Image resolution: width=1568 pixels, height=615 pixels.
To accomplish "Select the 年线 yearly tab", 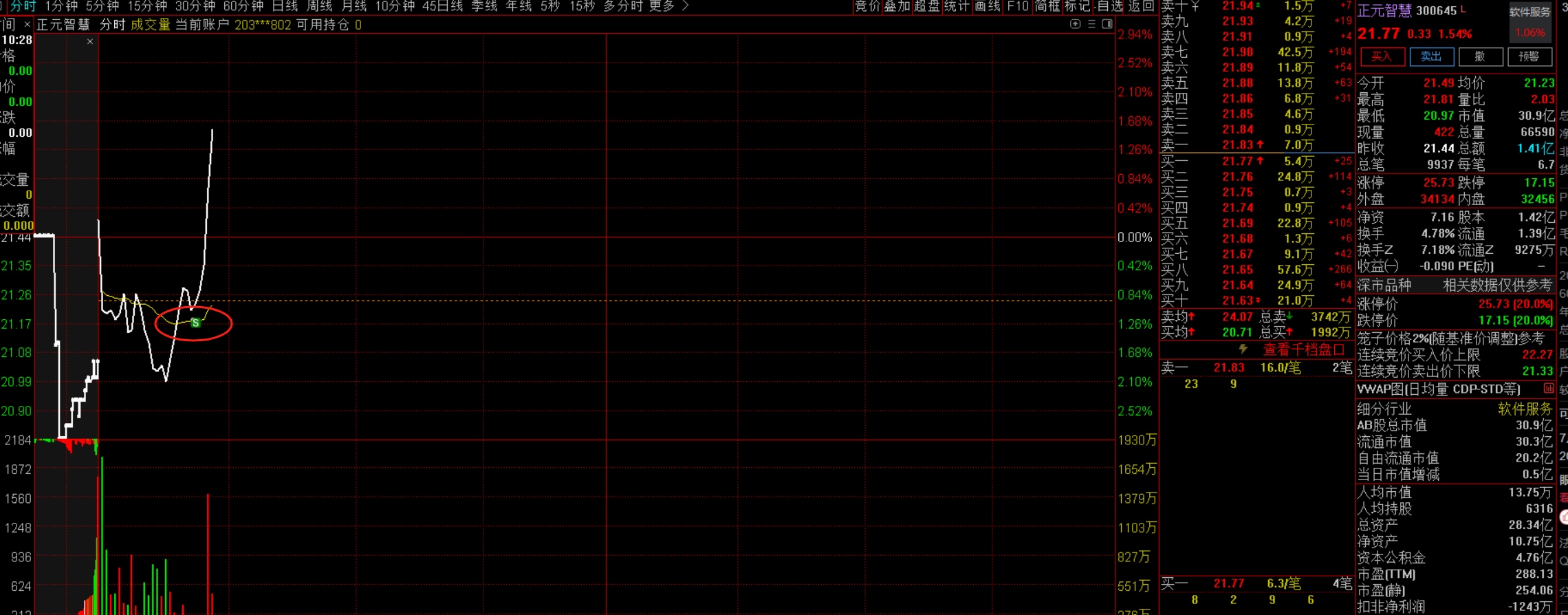I will (x=519, y=6).
